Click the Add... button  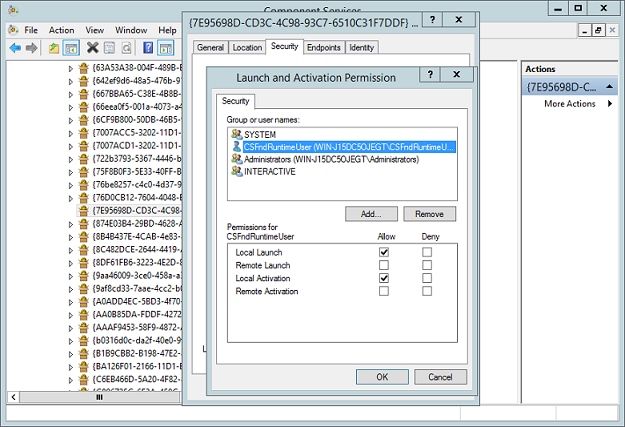[370, 214]
